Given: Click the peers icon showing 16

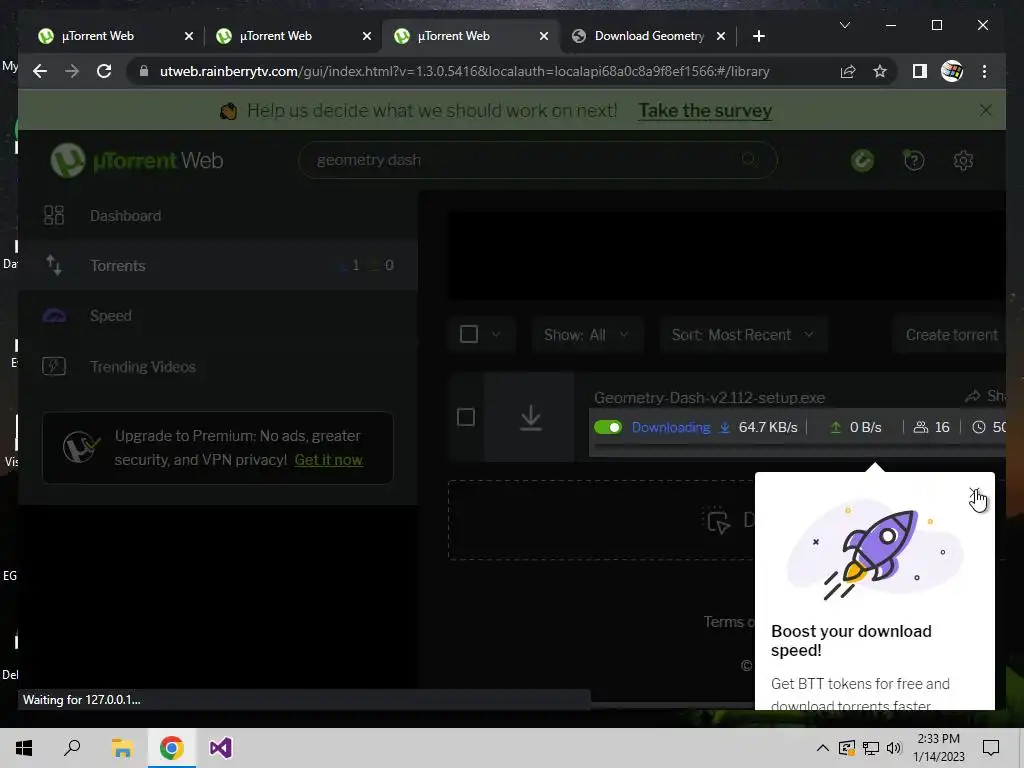Looking at the screenshot, I should pyautogui.click(x=920, y=427).
